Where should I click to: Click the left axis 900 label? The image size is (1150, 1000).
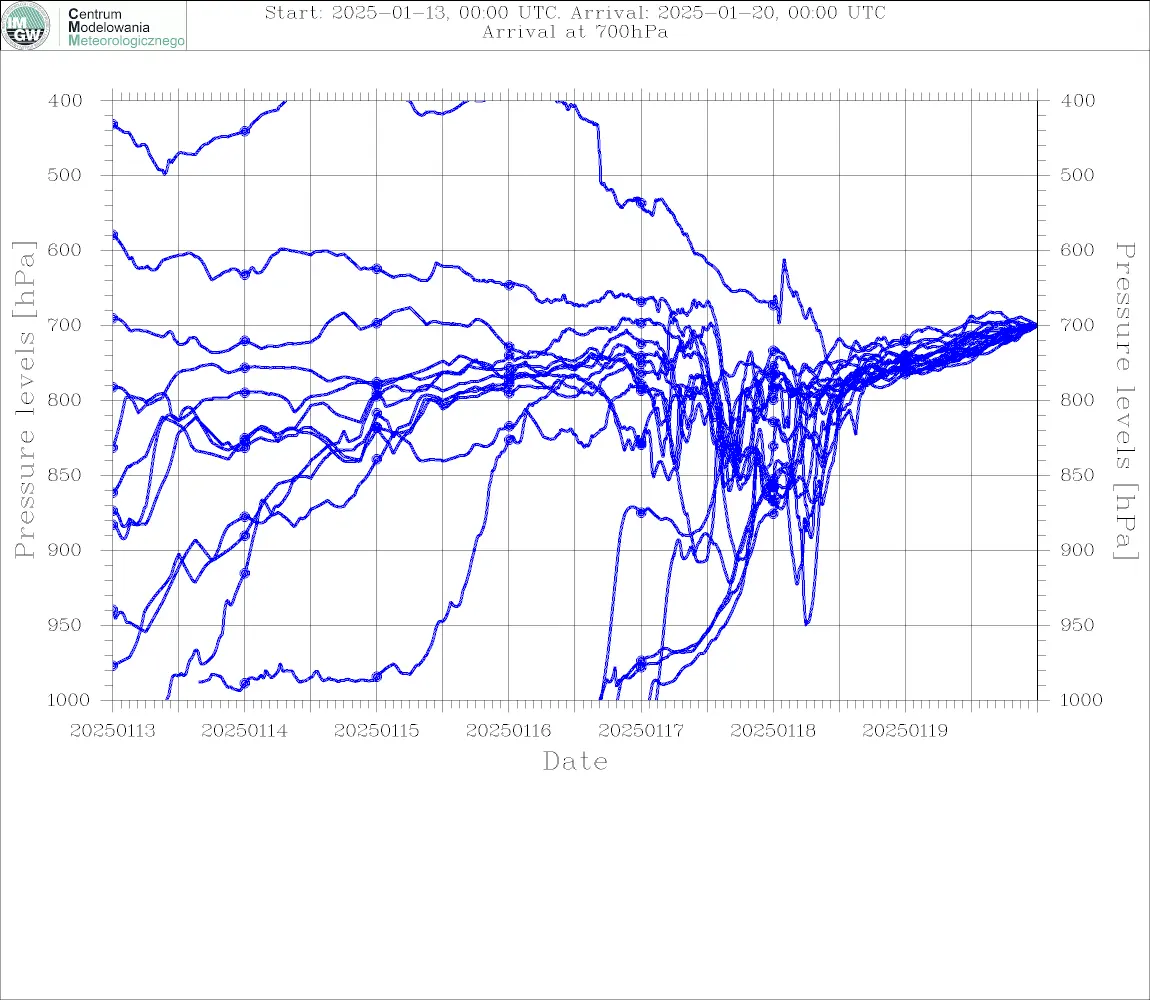tap(65, 550)
